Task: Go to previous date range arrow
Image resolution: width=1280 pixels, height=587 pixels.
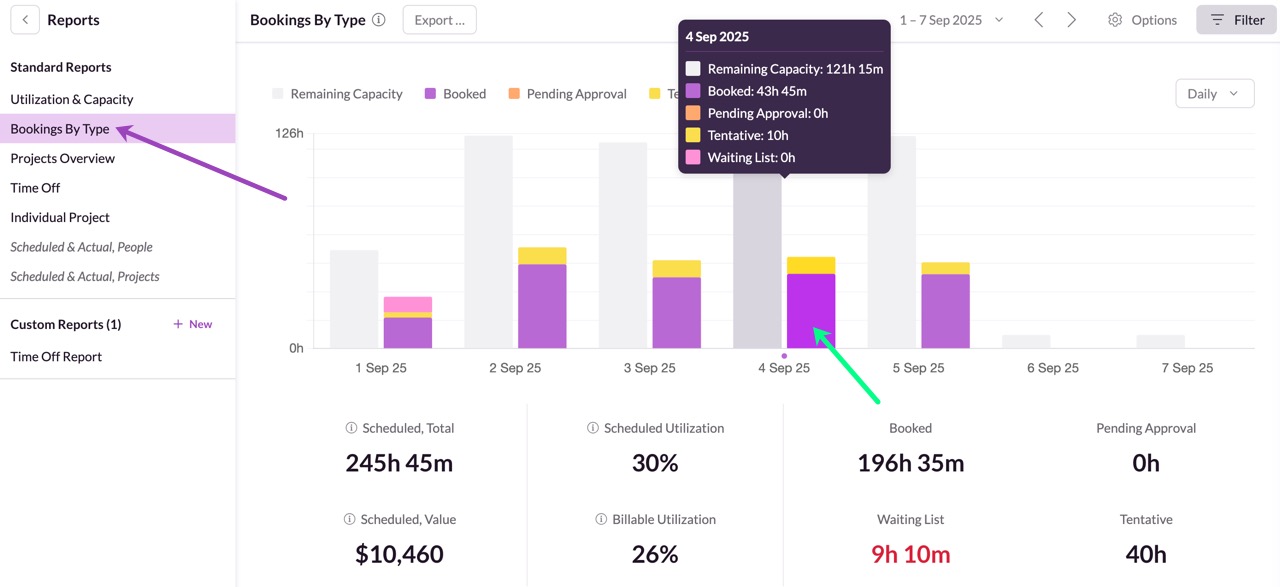Action: [1039, 20]
